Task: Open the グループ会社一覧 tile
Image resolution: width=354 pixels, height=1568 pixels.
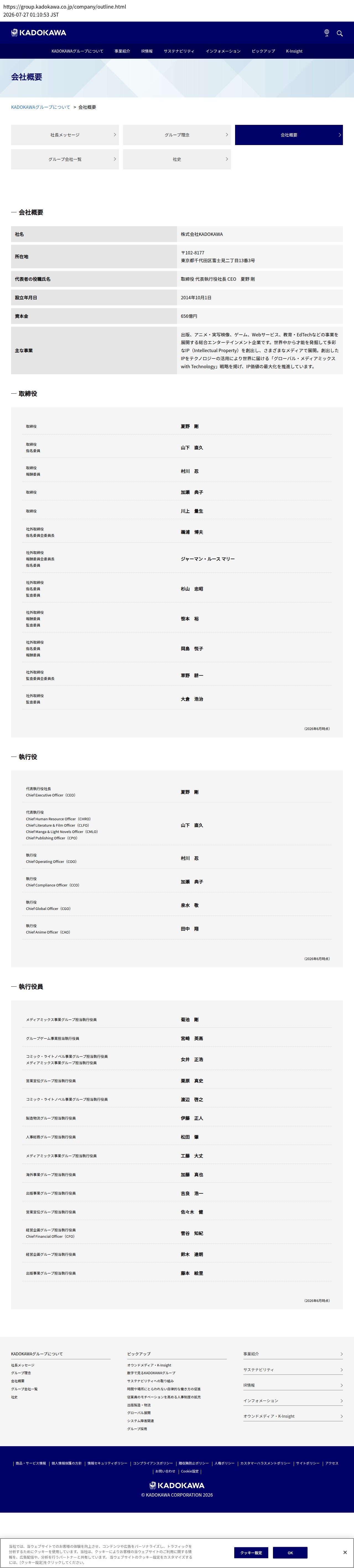Action: point(65,159)
